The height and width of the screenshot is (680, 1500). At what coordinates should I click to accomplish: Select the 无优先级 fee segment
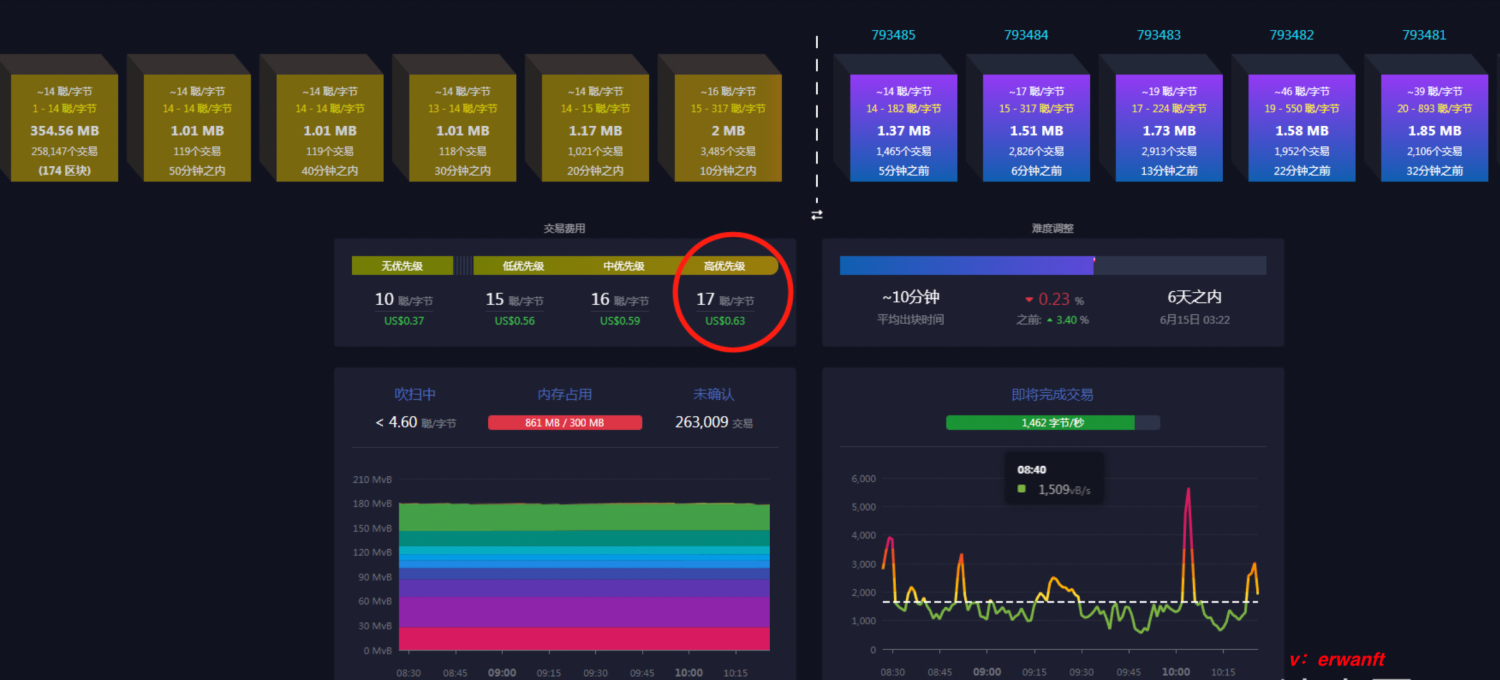click(402, 266)
